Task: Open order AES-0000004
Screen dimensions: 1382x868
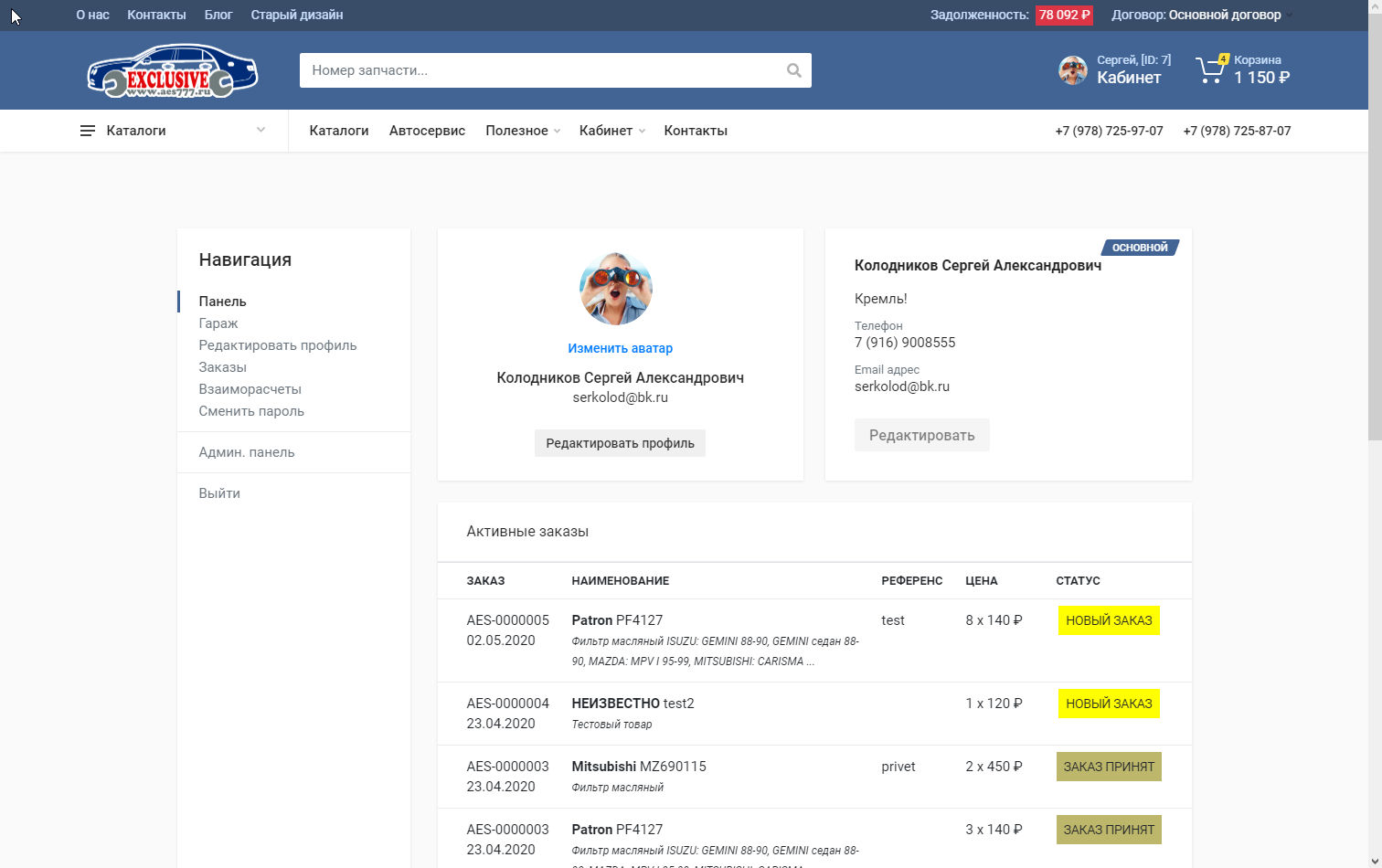Action: [507, 704]
